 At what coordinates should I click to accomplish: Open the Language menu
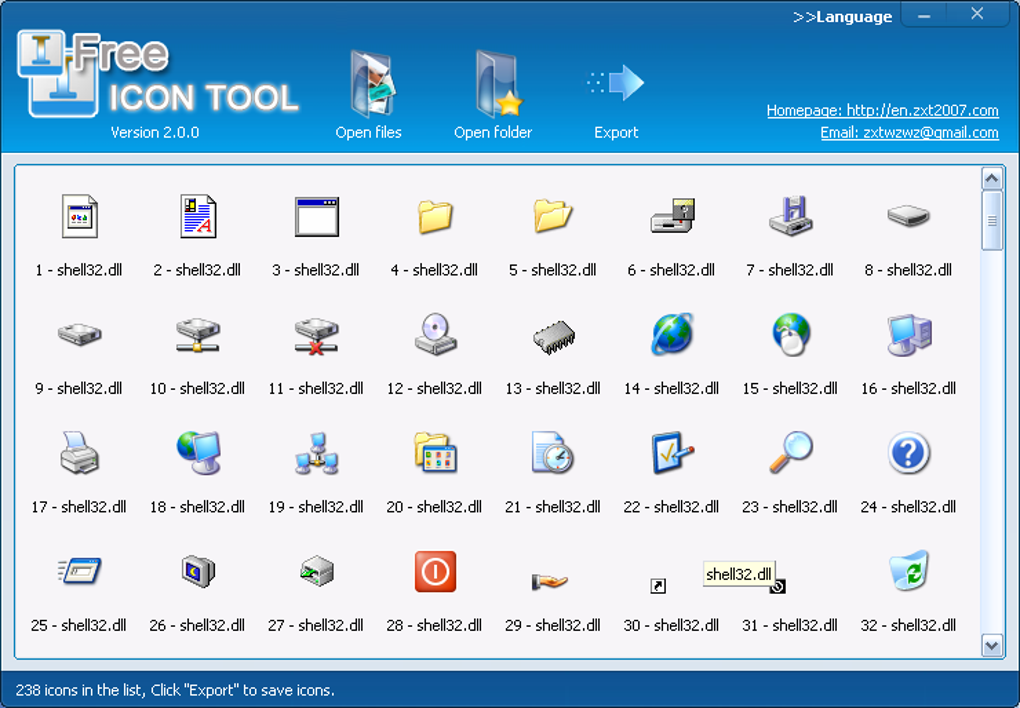pos(842,17)
